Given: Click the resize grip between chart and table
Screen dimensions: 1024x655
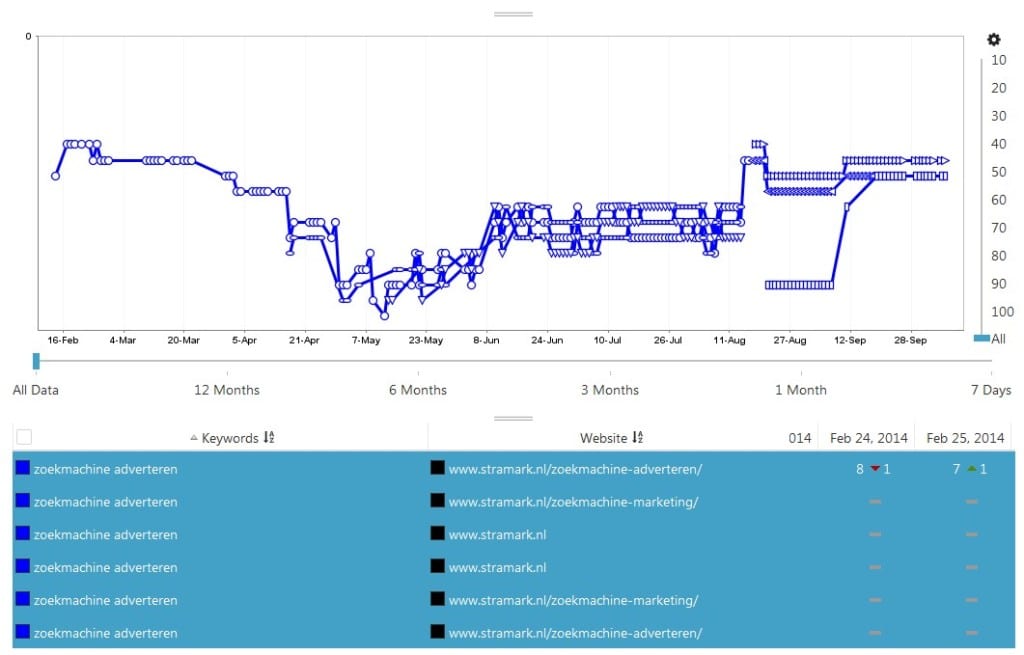Looking at the screenshot, I should (x=513, y=419).
